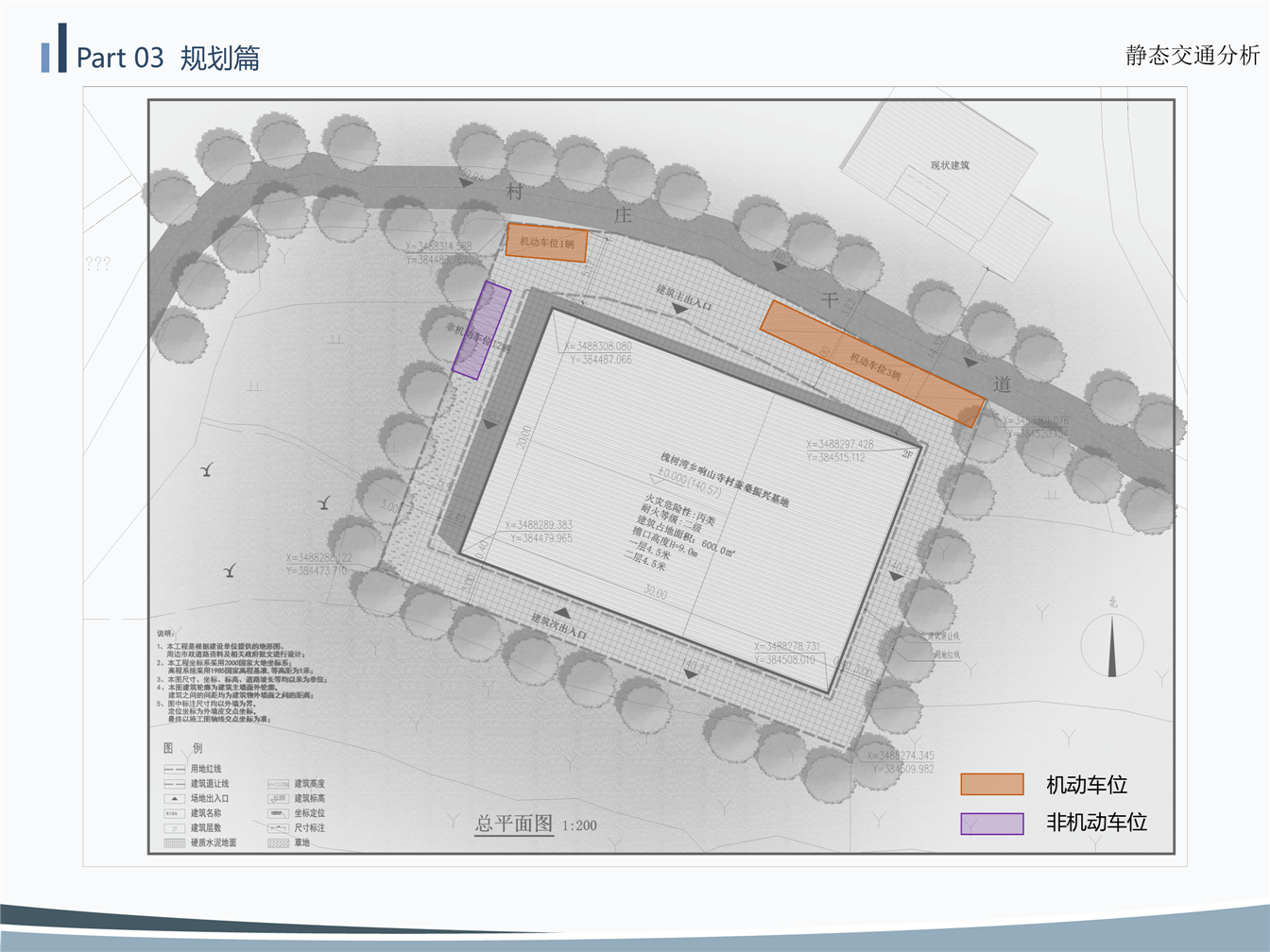Image resolution: width=1270 pixels, height=952 pixels.
Task: Select the orange 机动车位1辆 parking block
Action: (x=546, y=243)
